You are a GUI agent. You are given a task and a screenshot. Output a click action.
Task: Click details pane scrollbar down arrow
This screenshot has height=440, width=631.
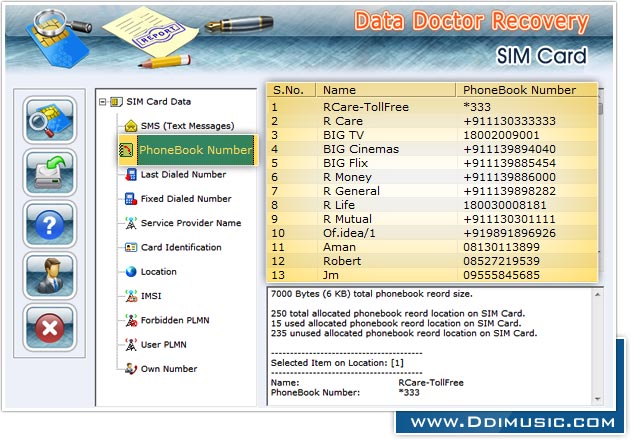click(x=598, y=399)
